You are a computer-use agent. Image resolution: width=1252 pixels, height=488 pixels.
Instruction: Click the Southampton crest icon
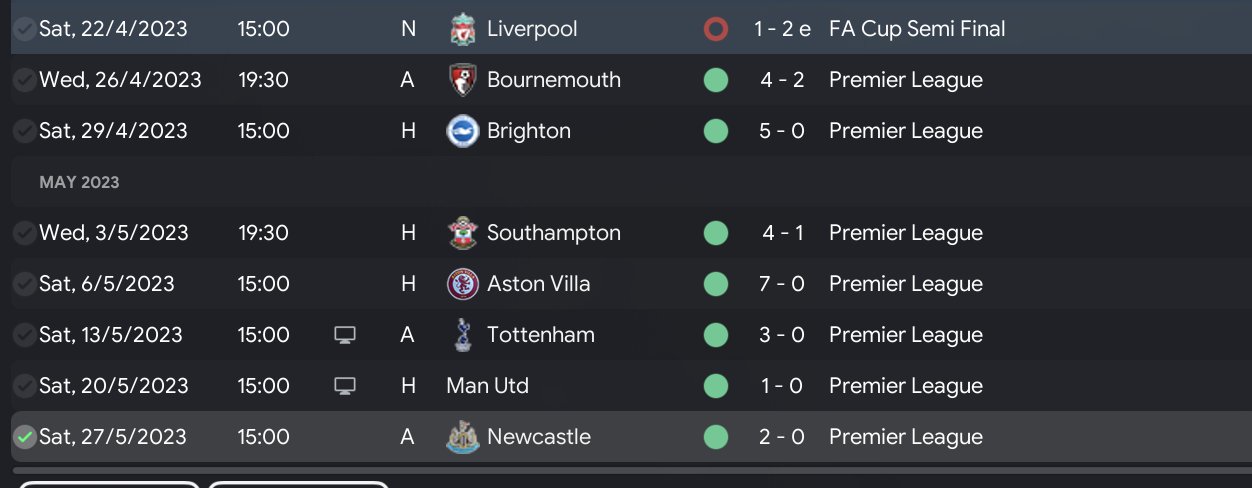[462, 233]
